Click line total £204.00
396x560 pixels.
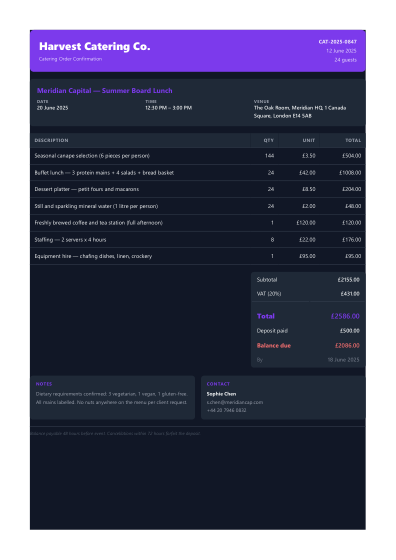click(x=352, y=189)
